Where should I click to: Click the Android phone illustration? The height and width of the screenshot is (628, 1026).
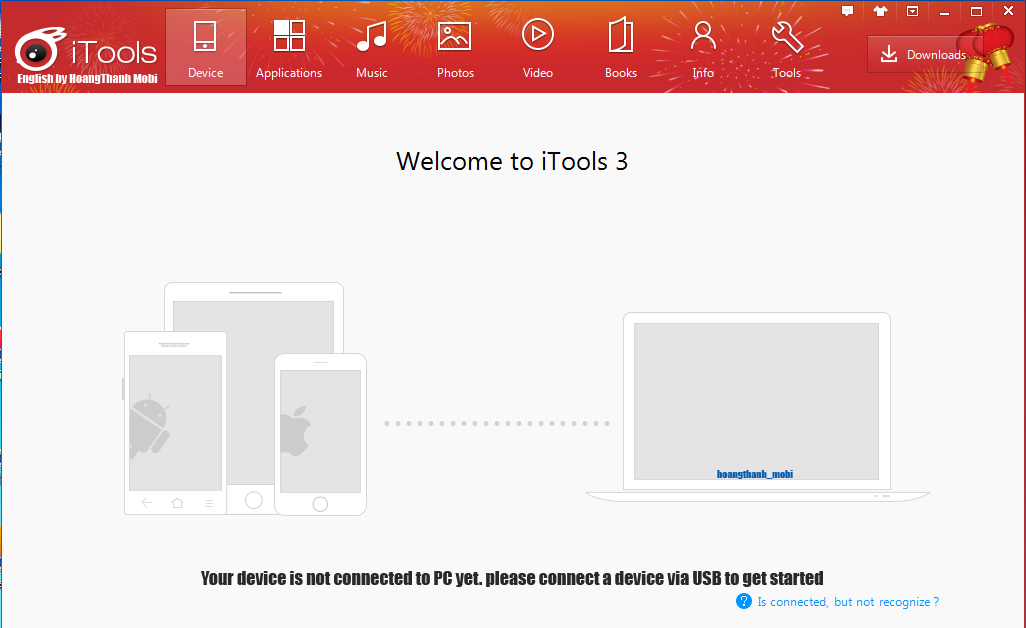point(175,423)
